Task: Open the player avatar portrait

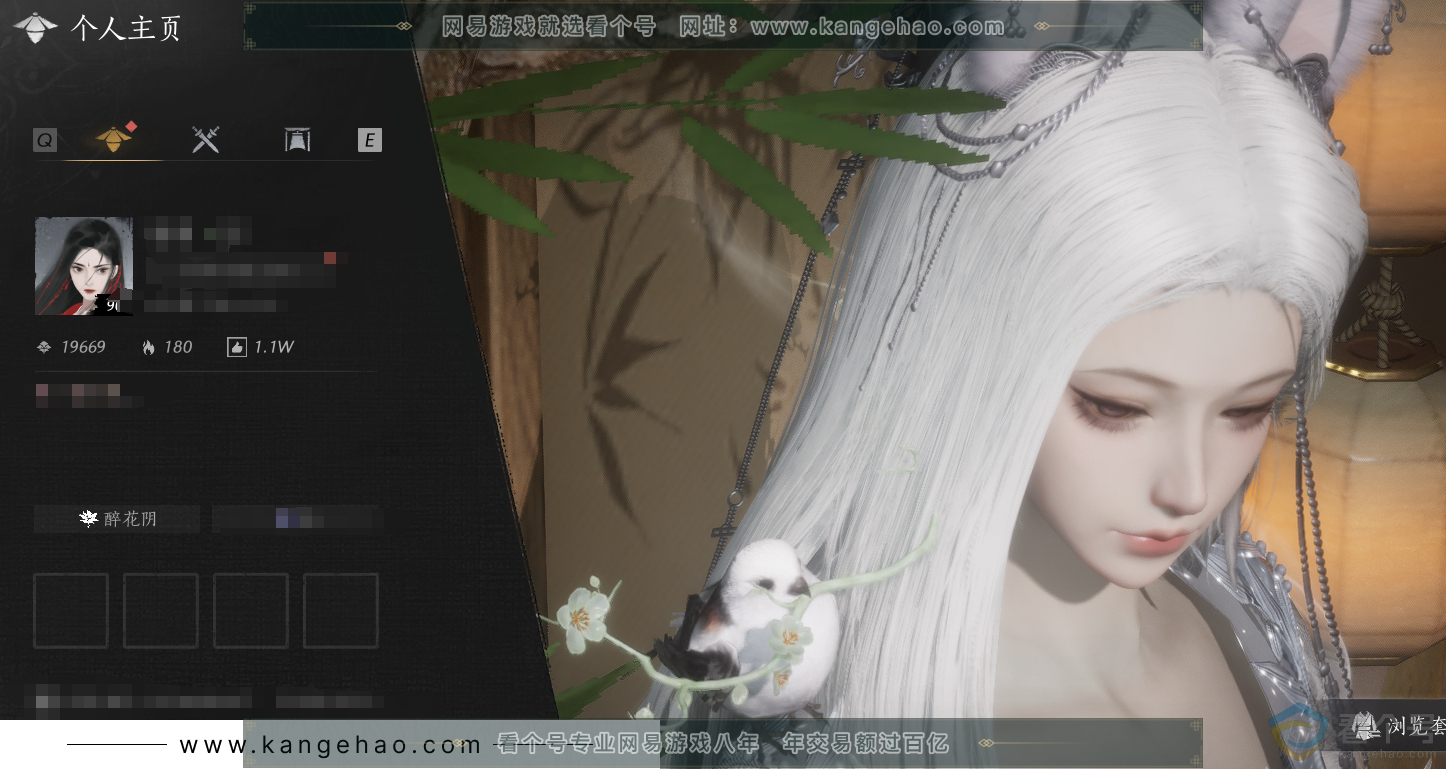Action: pos(84,266)
